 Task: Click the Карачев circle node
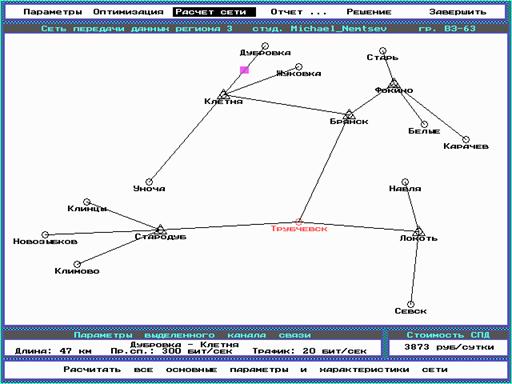tap(466, 139)
